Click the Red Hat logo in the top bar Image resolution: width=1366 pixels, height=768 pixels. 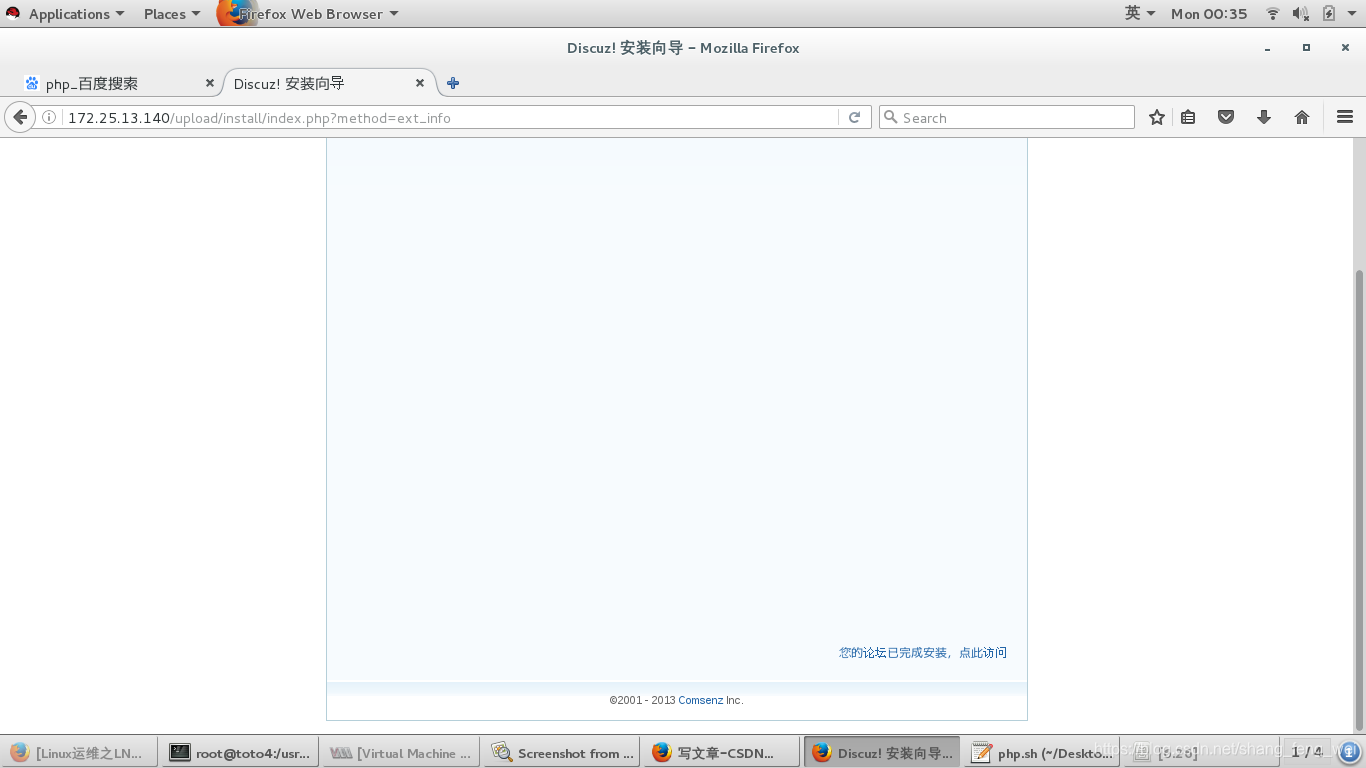[x=13, y=13]
